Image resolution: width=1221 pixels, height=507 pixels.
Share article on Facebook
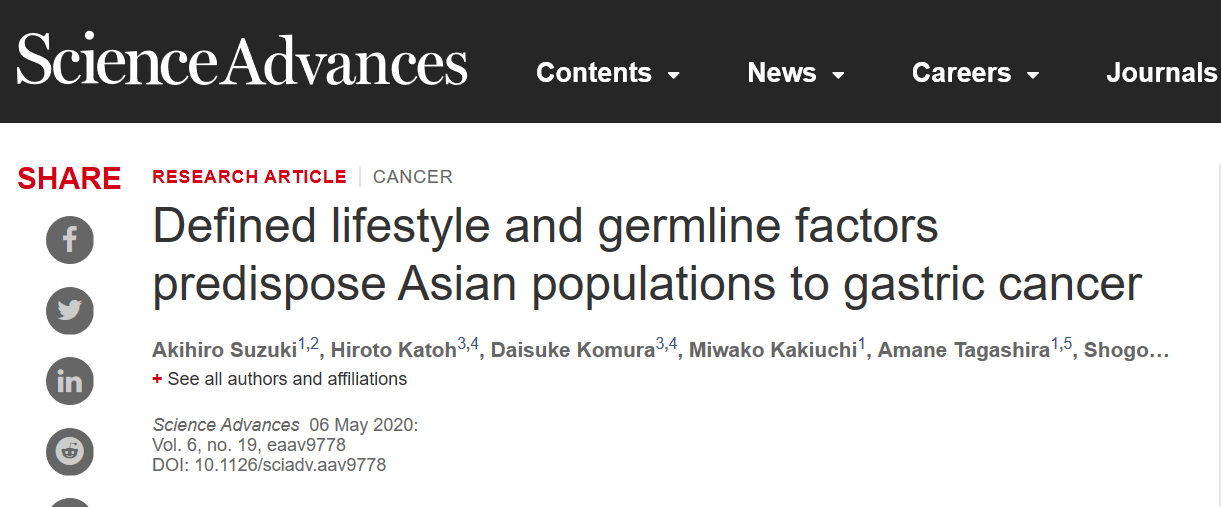click(x=70, y=239)
